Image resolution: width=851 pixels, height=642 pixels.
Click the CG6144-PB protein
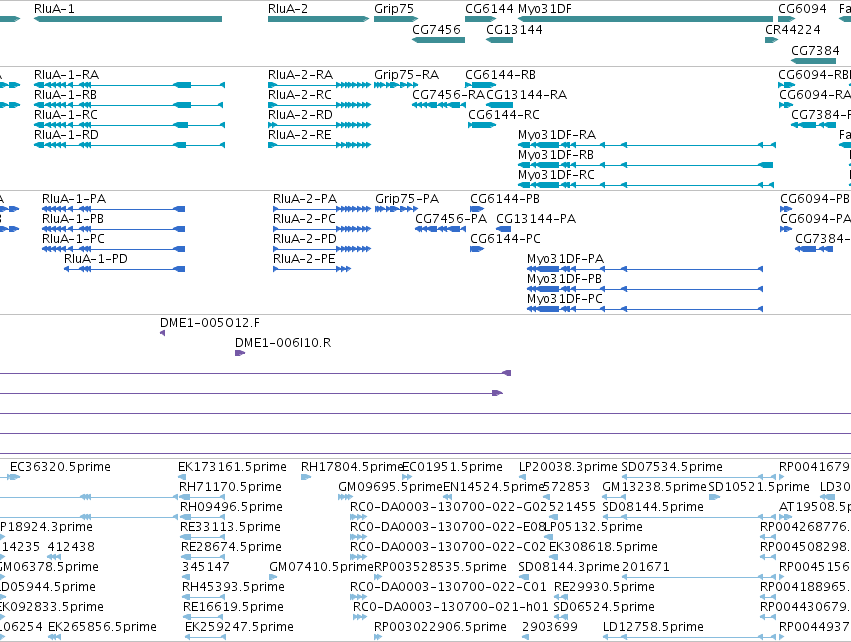click(x=477, y=209)
